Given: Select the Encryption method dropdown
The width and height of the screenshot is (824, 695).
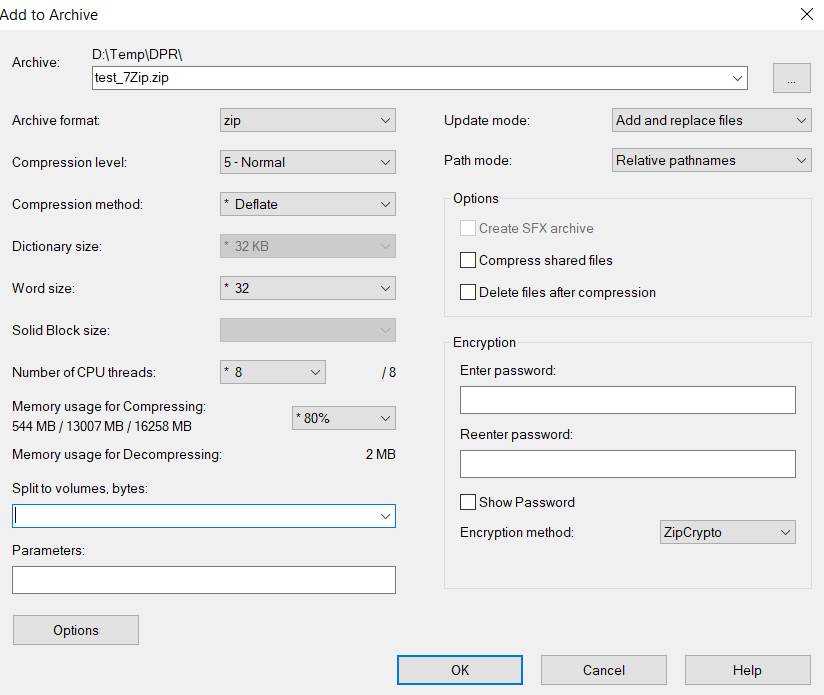Looking at the screenshot, I should pyautogui.click(x=727, y=532).
